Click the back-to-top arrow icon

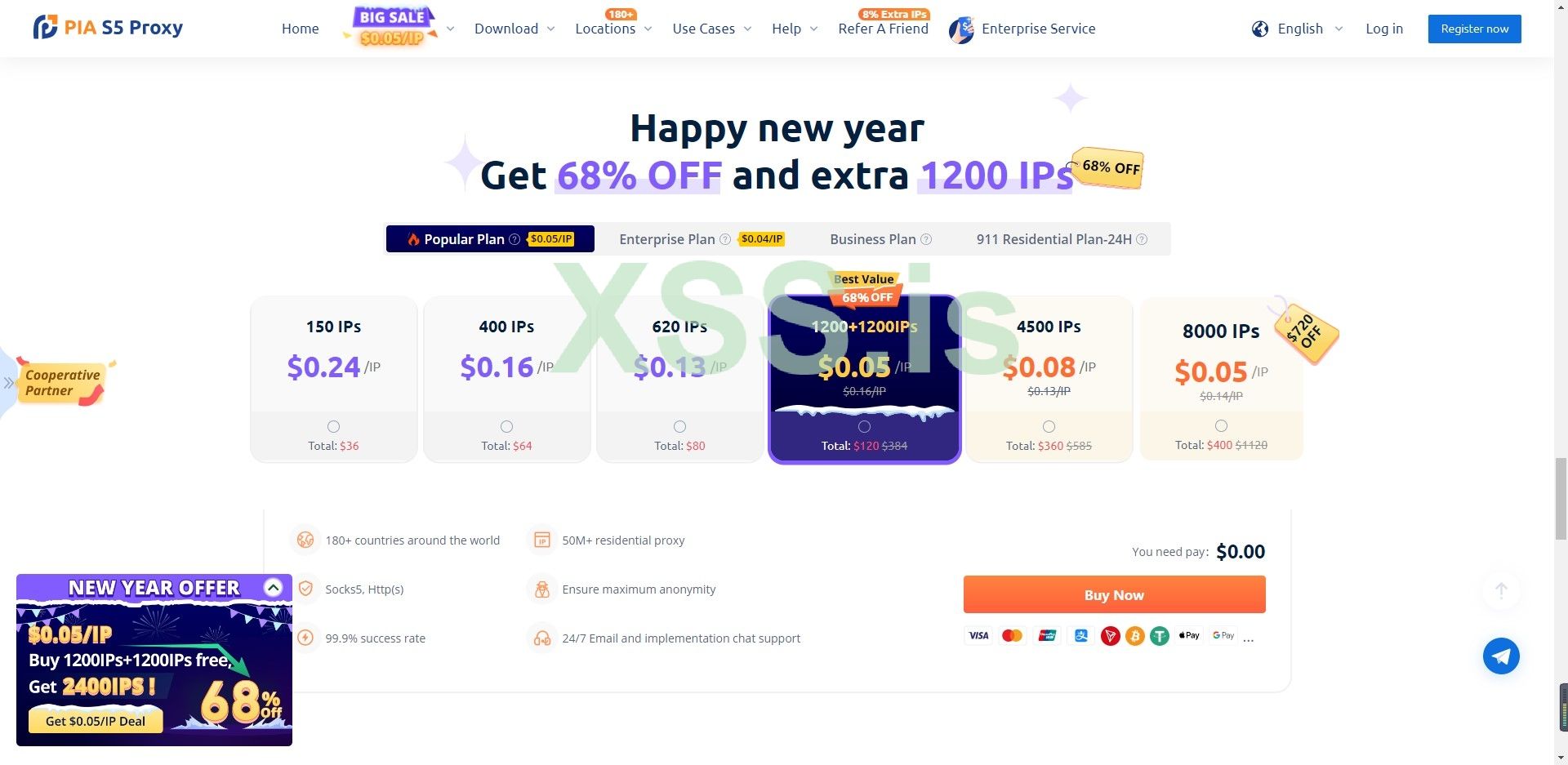pyautogui.click(x=1501, y=590)
